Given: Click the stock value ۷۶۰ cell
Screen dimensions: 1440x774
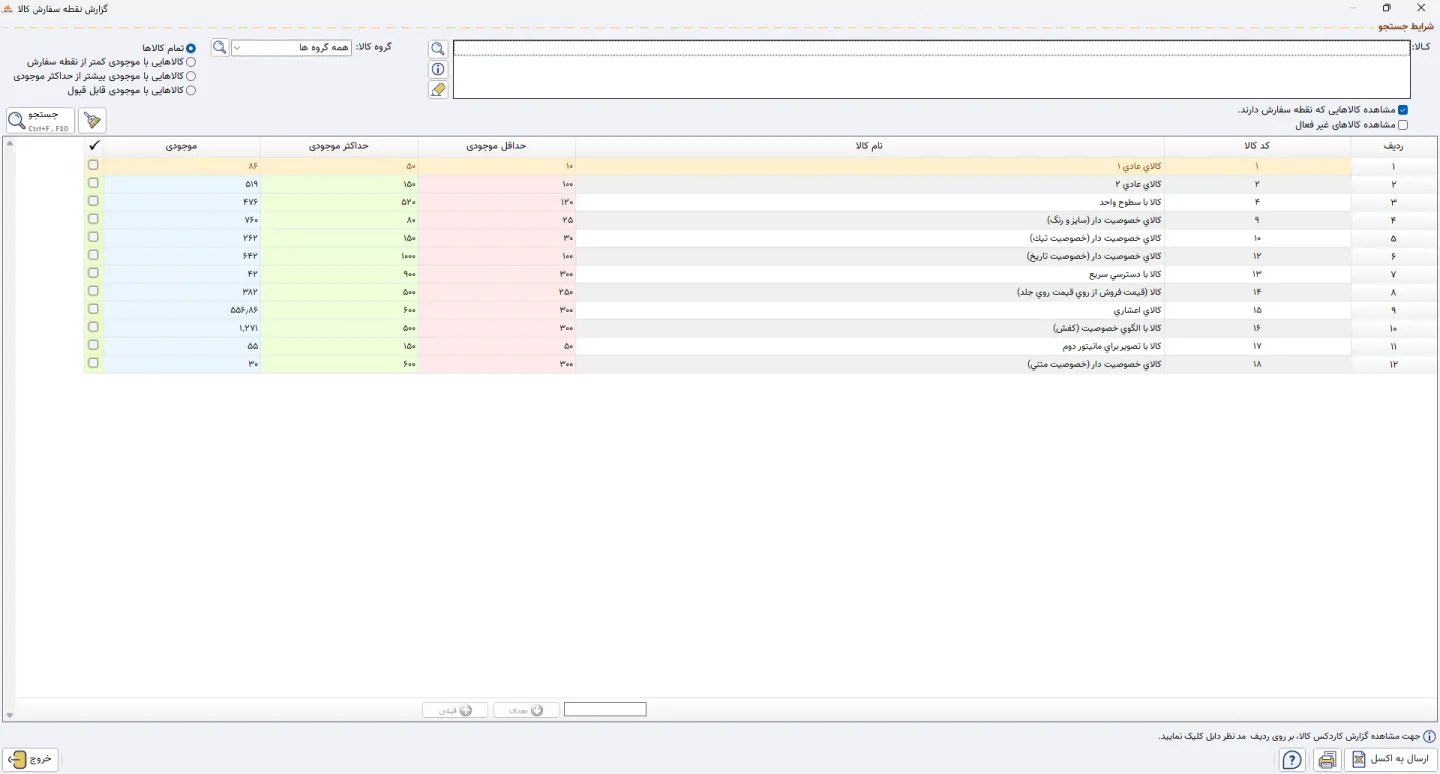Looking at the screenshot, I should 182,220.
